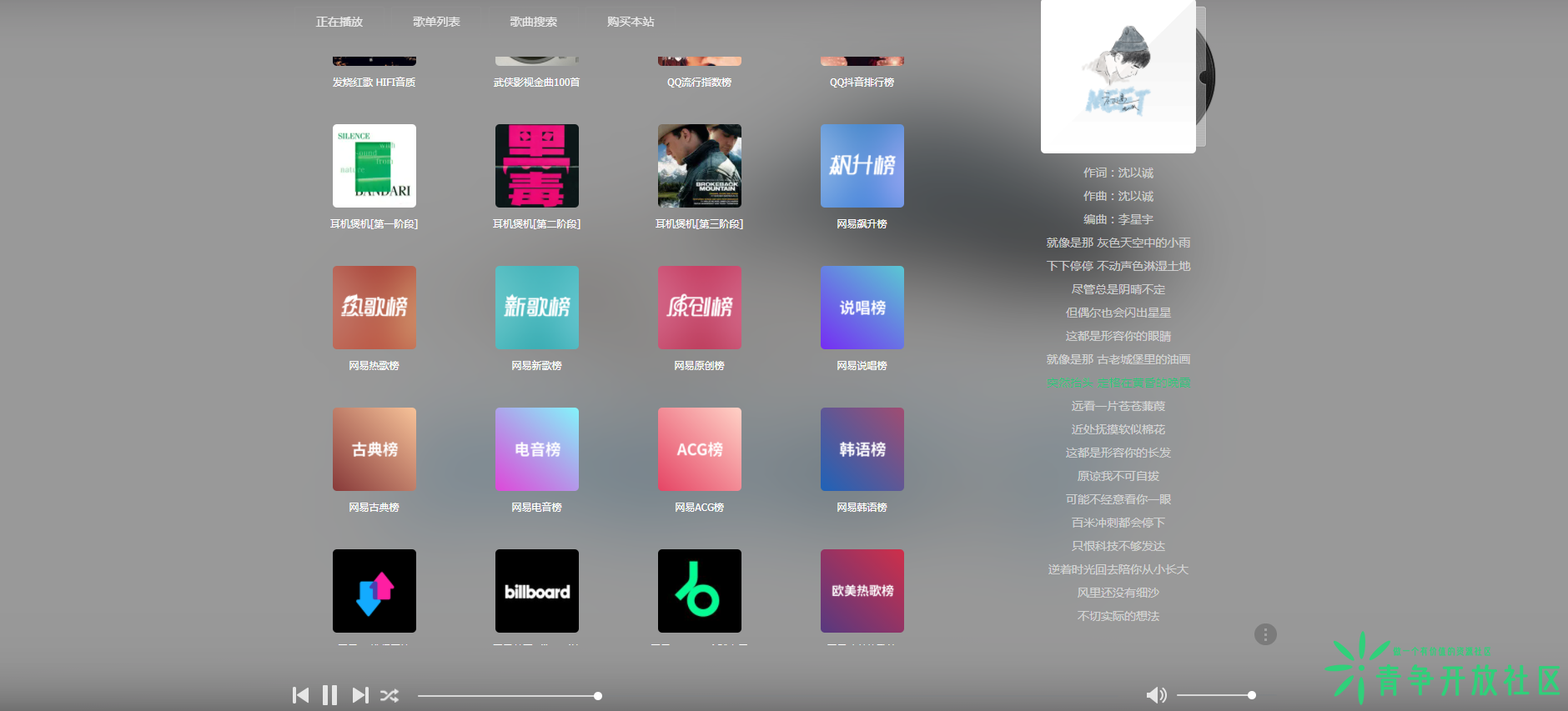Screen dimensions: 1568x711
Task: Skip to the previous track
Action: pyautogui.click(x=300, y=695)
